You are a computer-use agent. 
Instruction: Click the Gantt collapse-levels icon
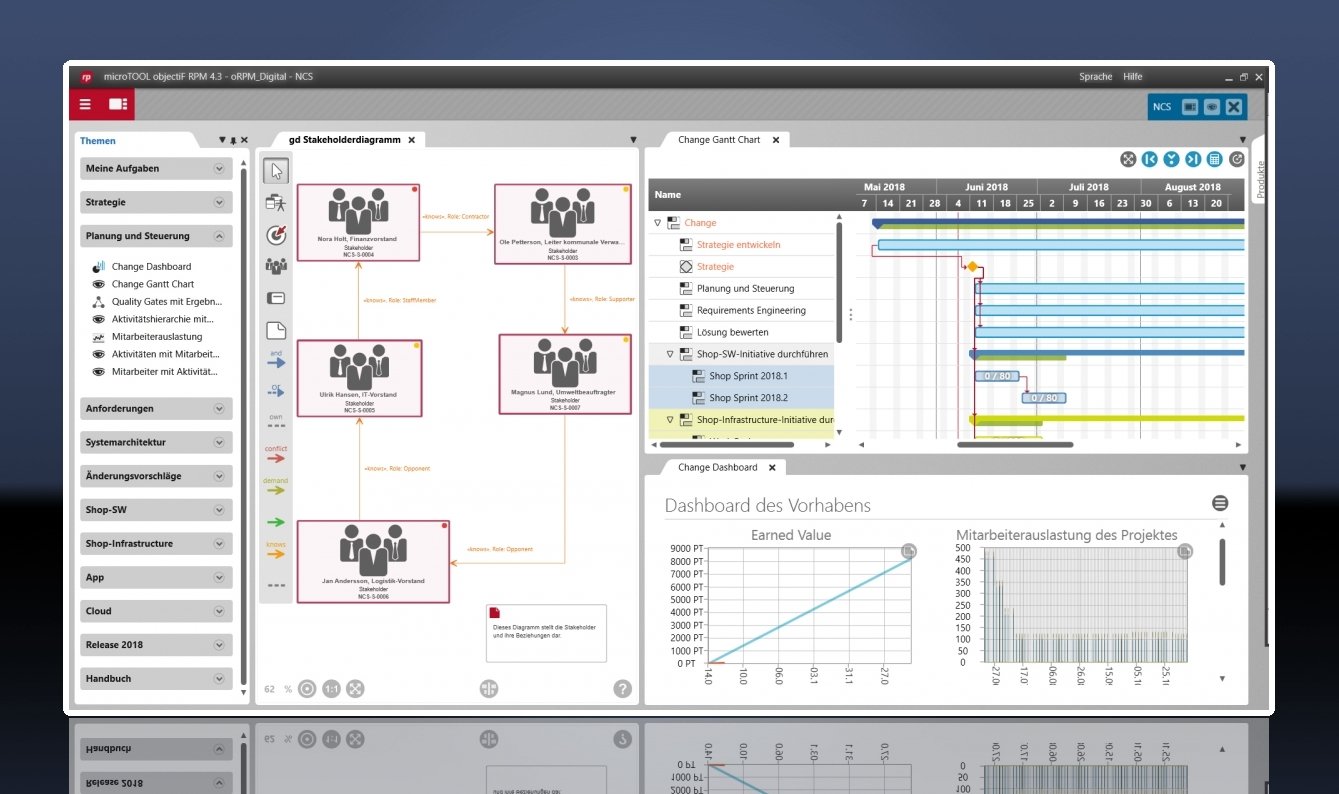point(1171,159)
